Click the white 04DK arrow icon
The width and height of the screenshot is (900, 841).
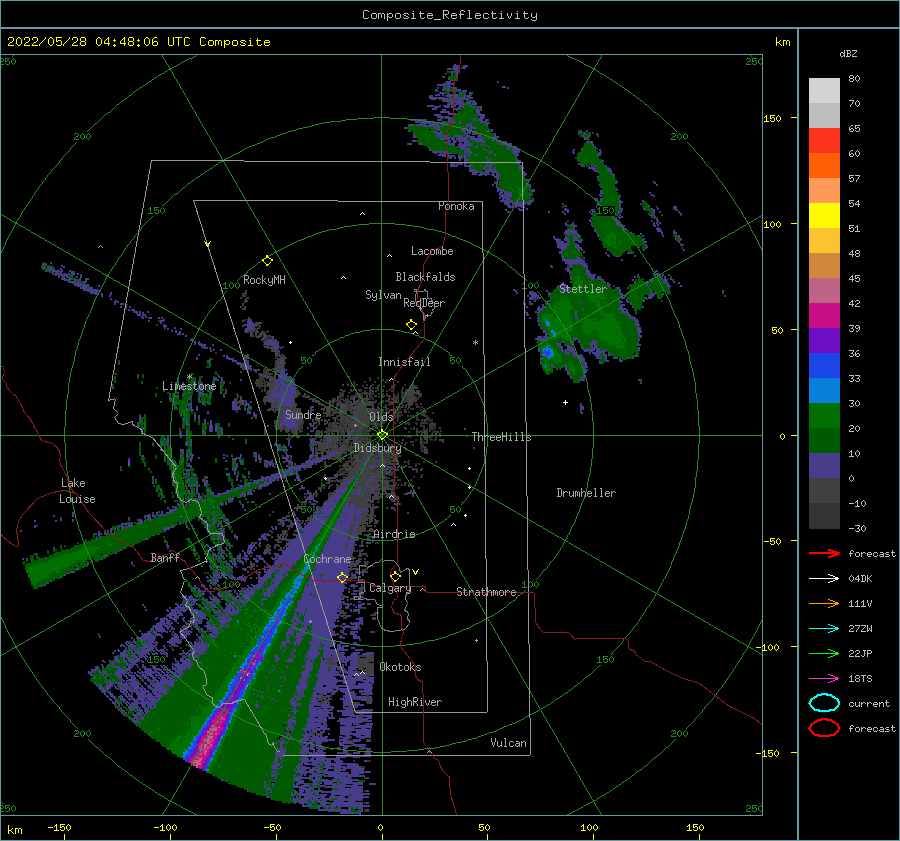pyautogui.click(x=824, y=579)
